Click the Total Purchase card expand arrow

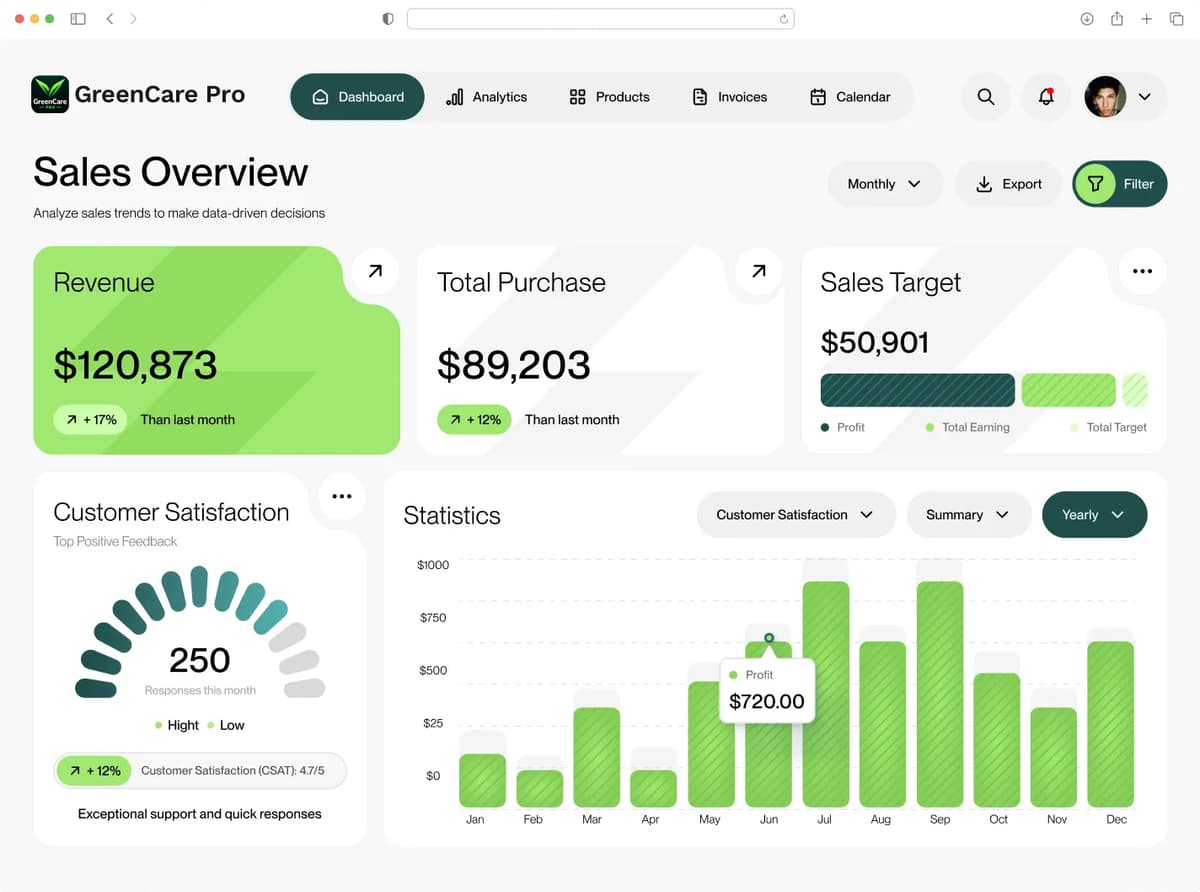757,271
